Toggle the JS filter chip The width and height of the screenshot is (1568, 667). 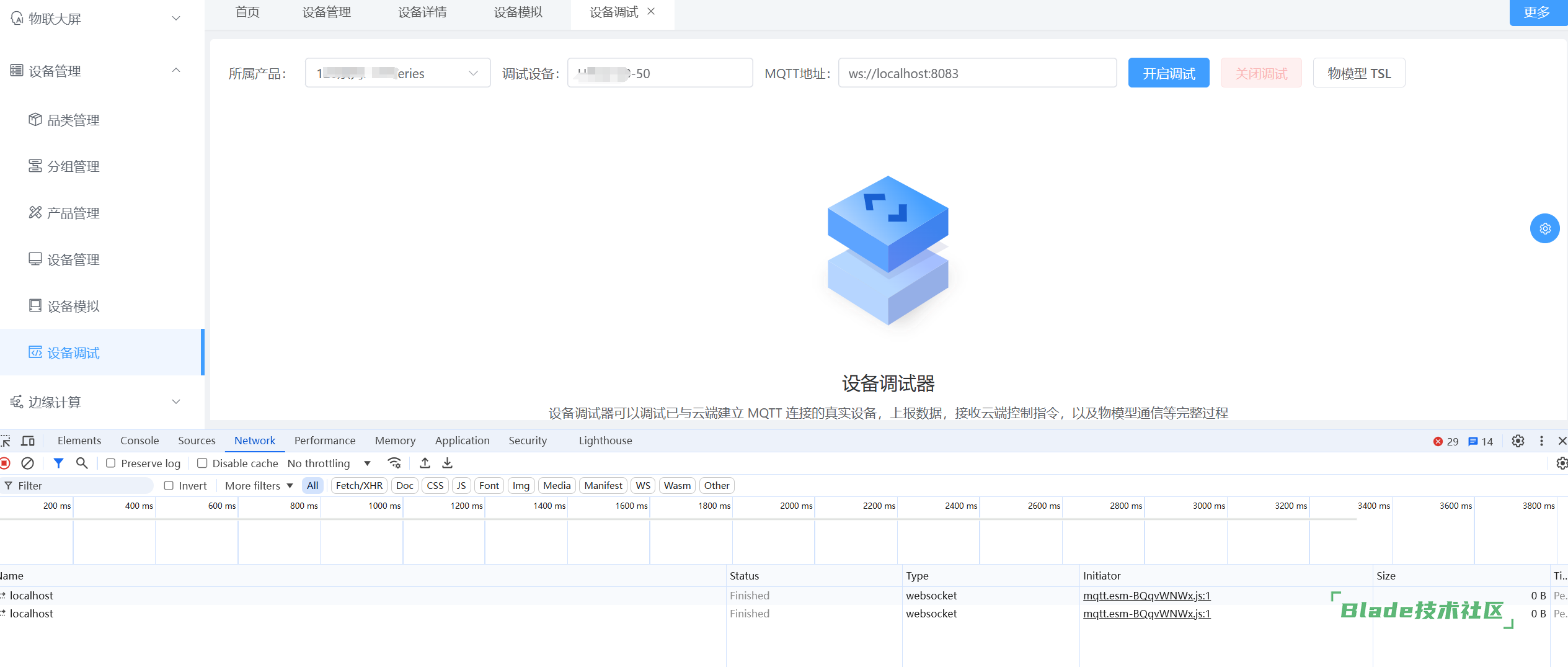click(x=461, y=485)
